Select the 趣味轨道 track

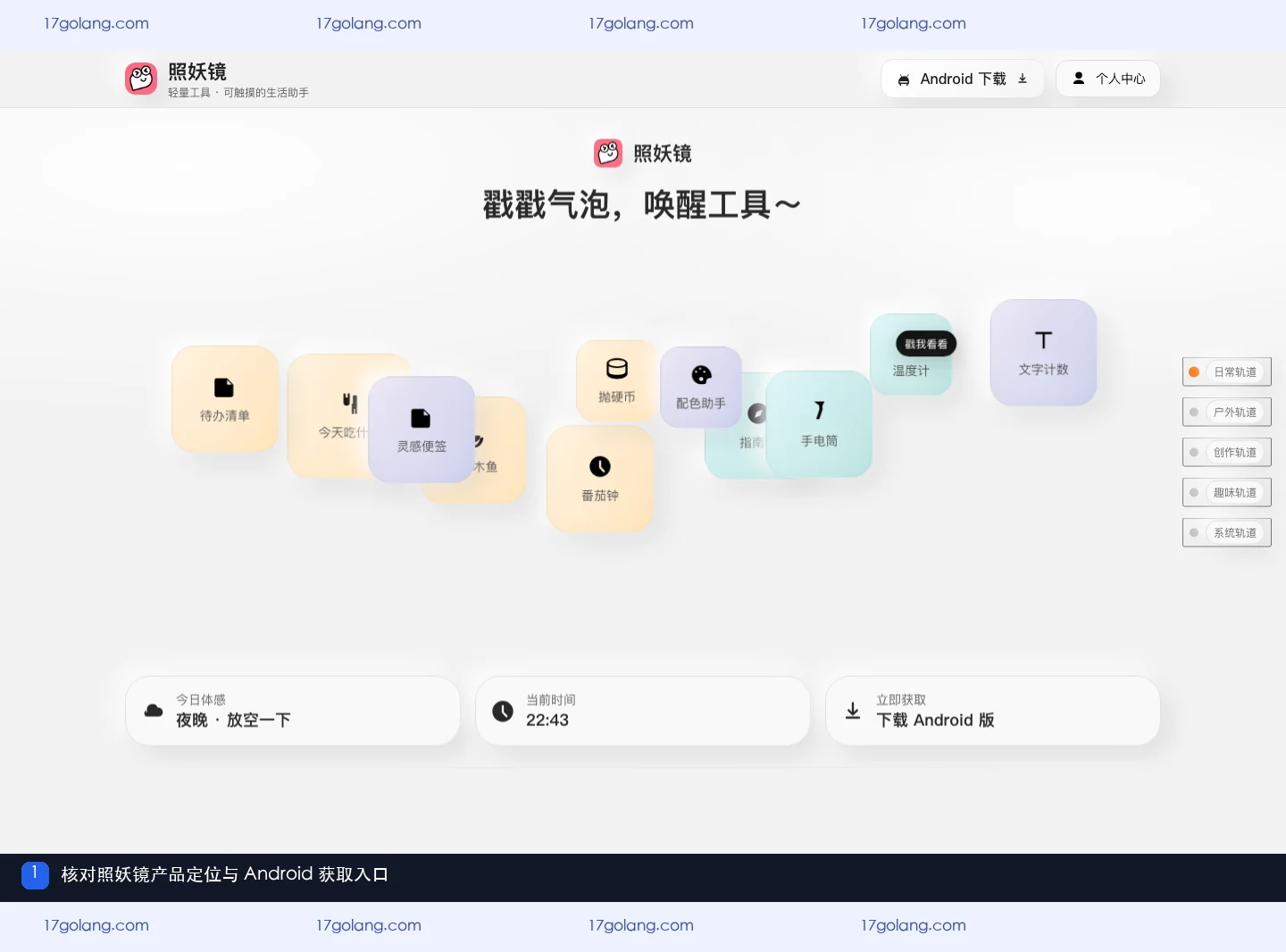tap(1227, 492)
